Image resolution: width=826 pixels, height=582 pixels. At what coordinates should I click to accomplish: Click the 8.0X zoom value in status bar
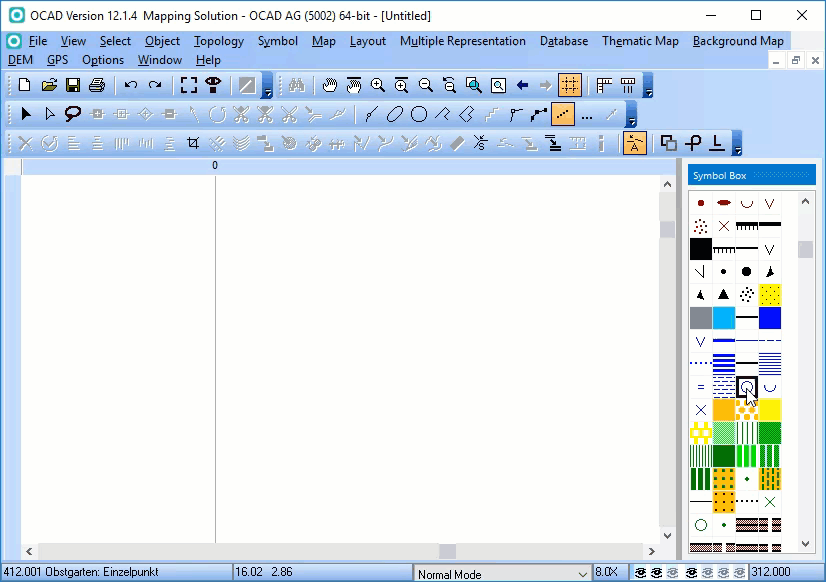pyautogui.click(x=606, y=572)
